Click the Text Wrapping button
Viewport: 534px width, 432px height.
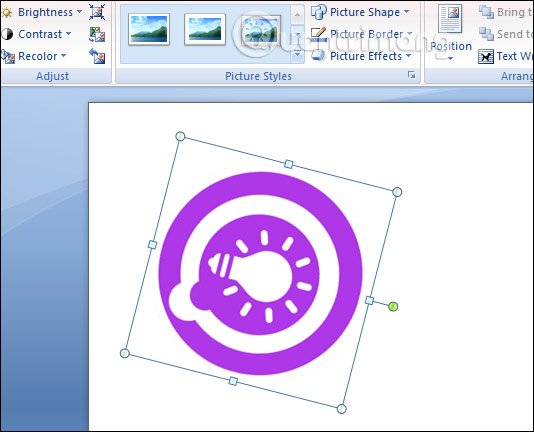[x=506, y=56]
